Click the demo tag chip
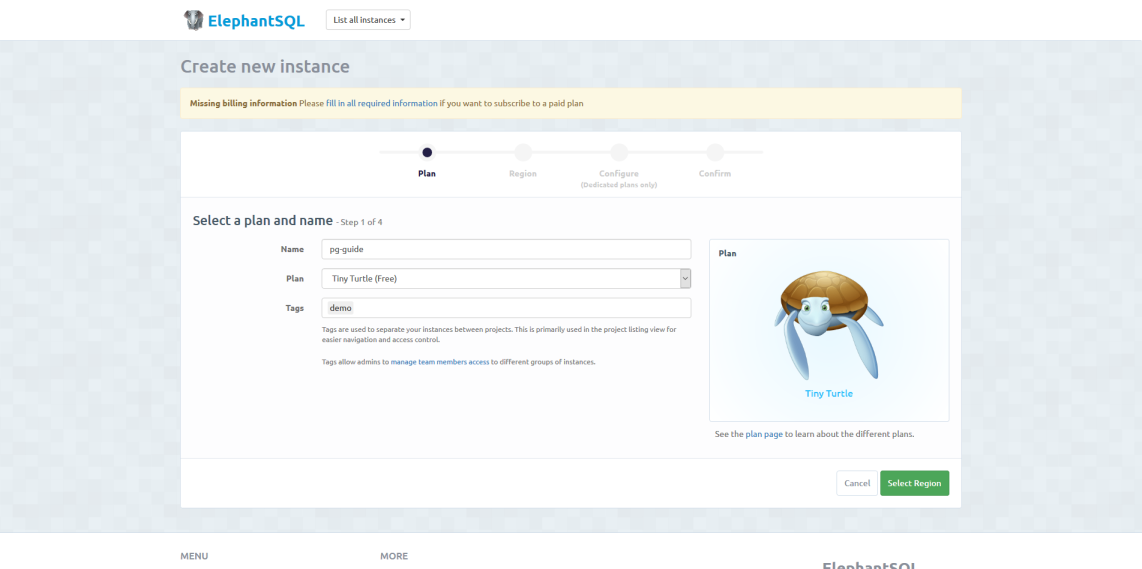 (341, 308)
